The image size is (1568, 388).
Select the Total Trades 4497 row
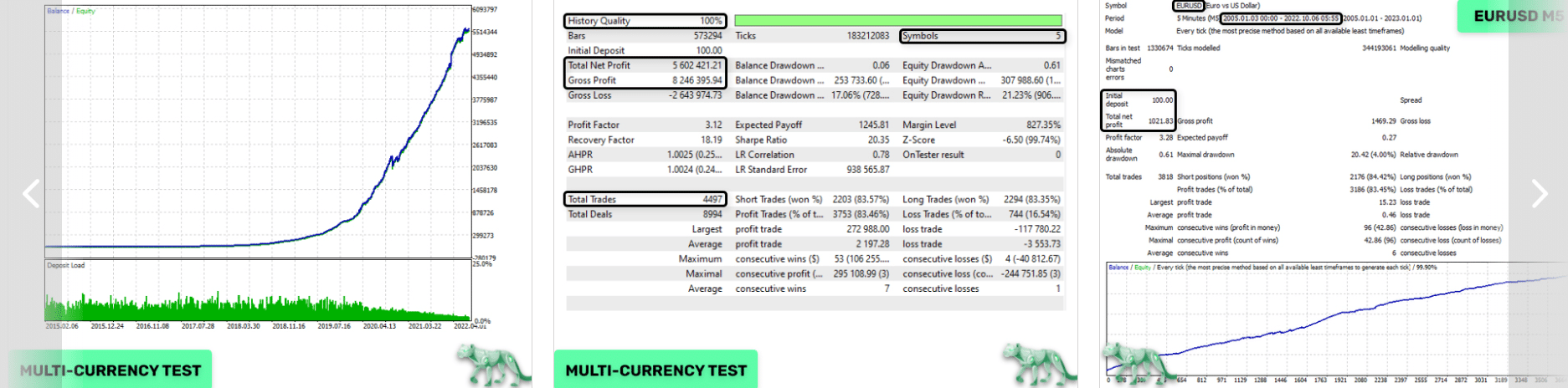[645, 199]
